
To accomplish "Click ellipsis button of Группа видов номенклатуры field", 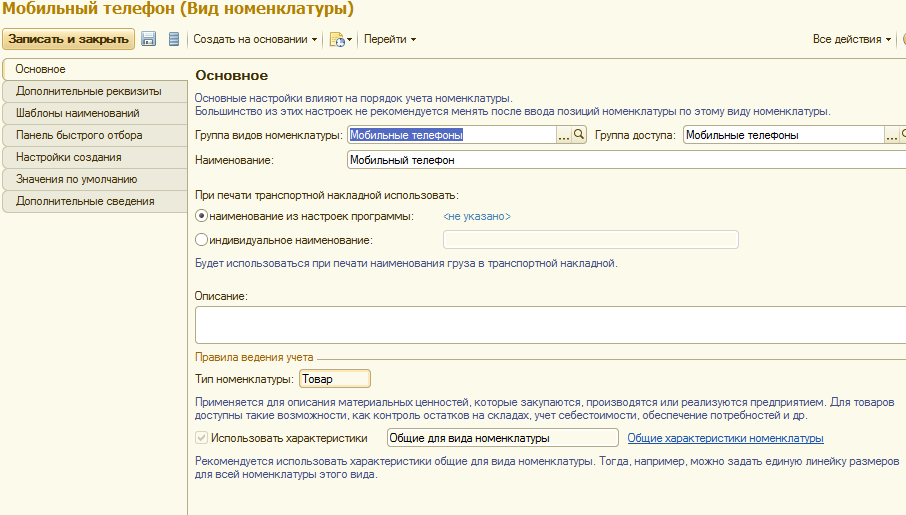I will [563, 135].
